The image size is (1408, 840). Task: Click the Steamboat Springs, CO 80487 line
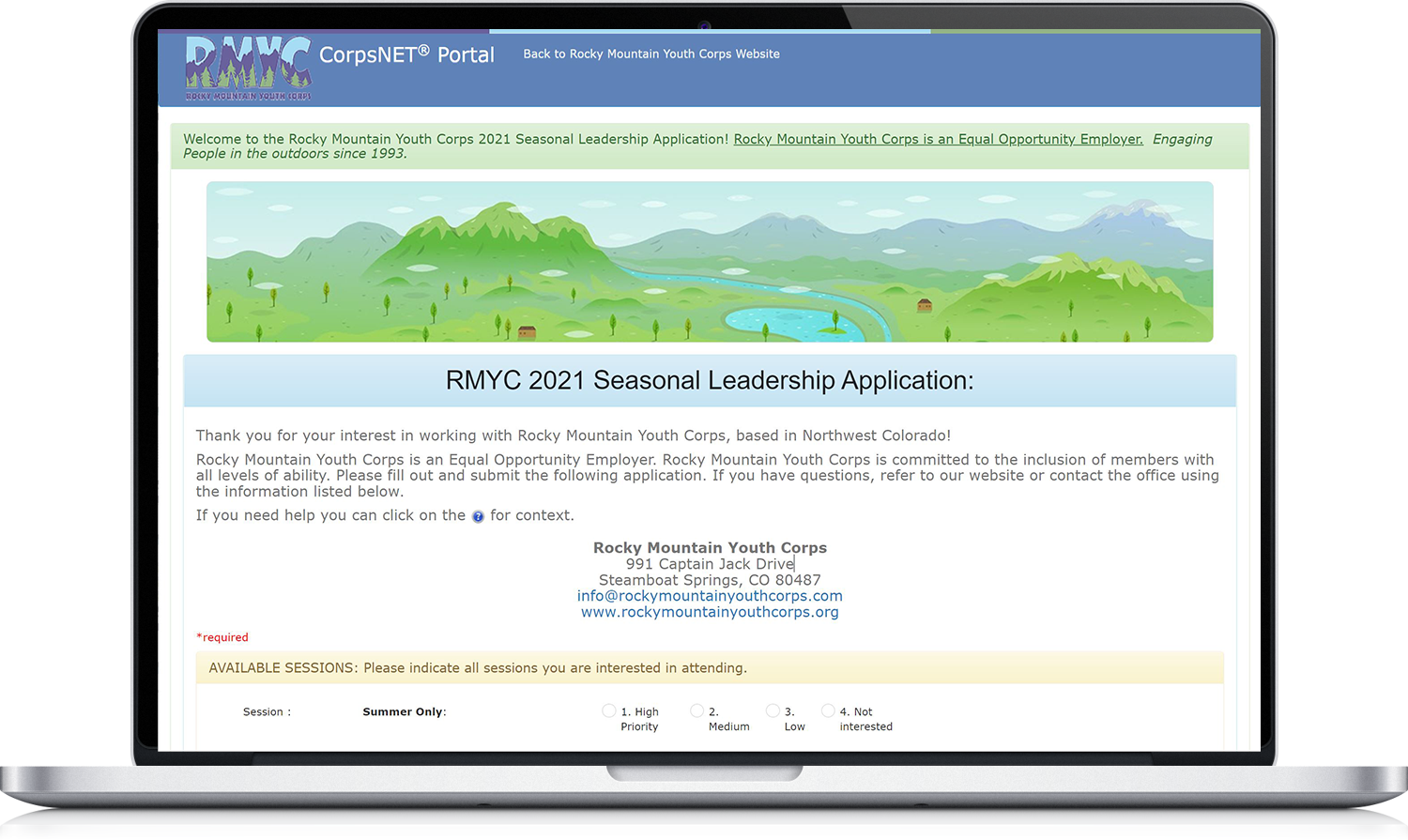pyautogui.click(x=710, y=580)
